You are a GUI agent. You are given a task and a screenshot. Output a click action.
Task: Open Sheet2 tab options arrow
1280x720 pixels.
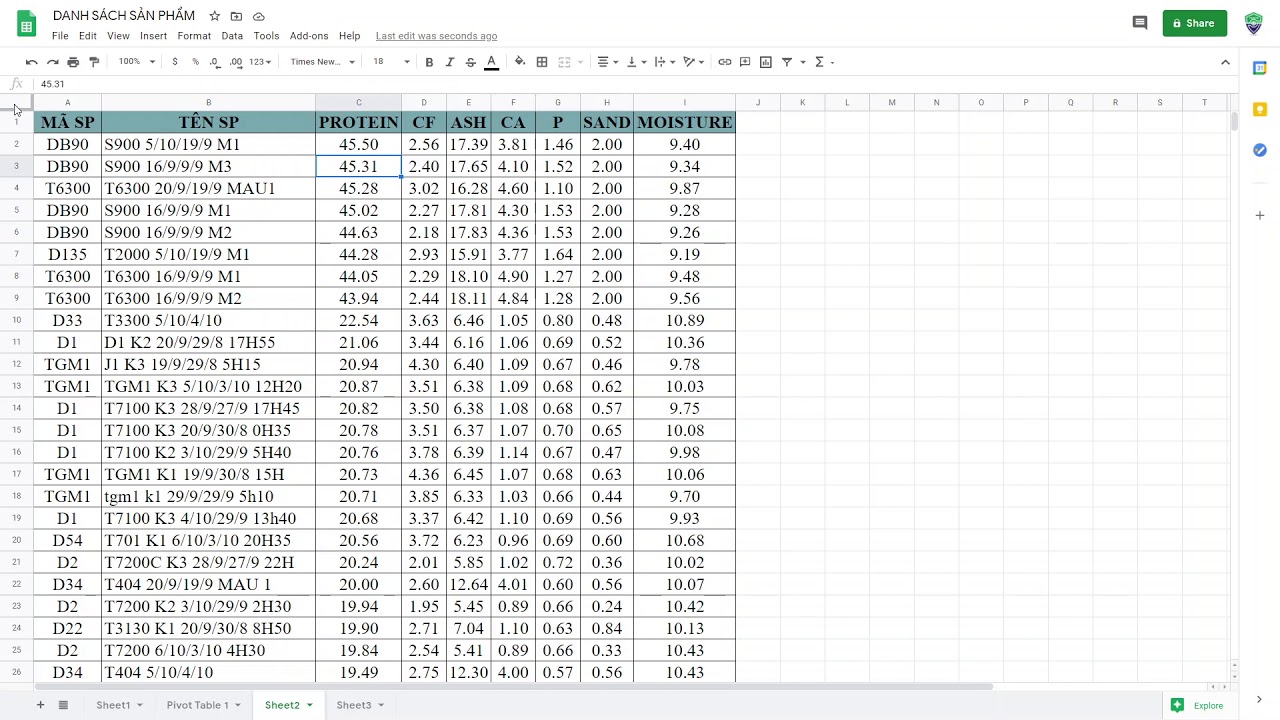[309, 705]
